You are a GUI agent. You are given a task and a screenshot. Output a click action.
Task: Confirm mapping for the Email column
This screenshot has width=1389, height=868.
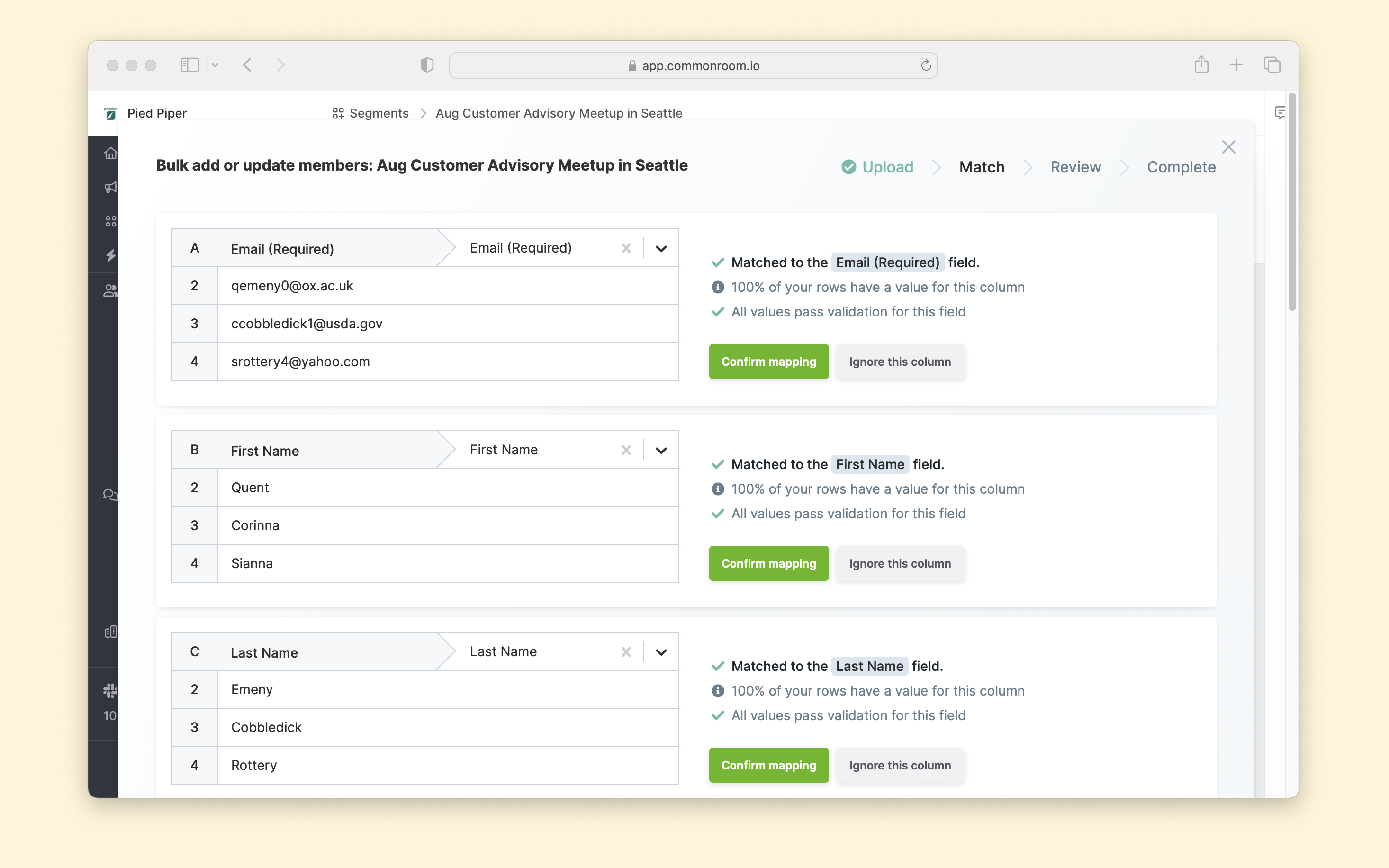[768, 362]
